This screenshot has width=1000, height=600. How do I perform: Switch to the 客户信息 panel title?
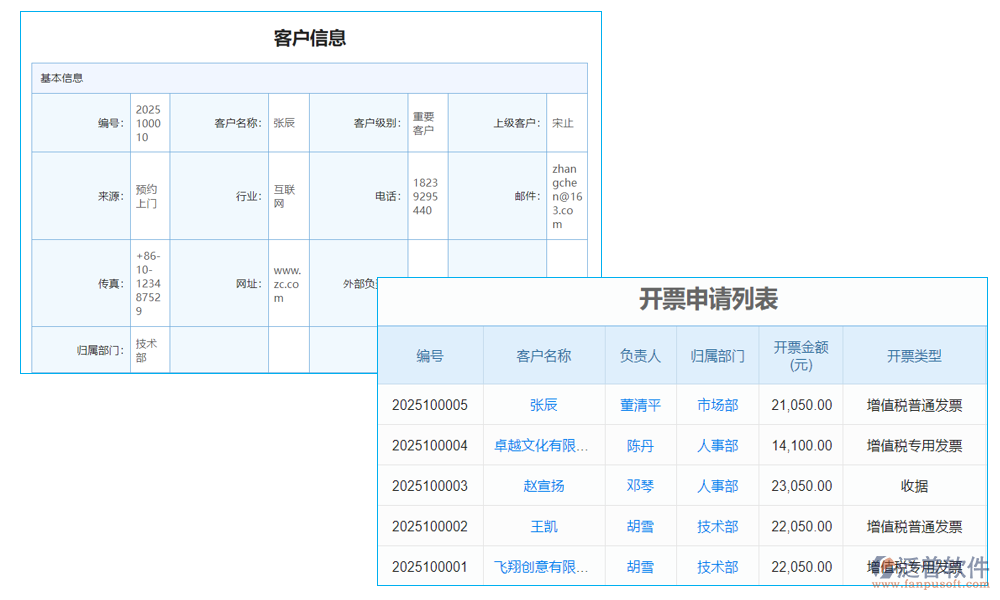tap(308, 38)
